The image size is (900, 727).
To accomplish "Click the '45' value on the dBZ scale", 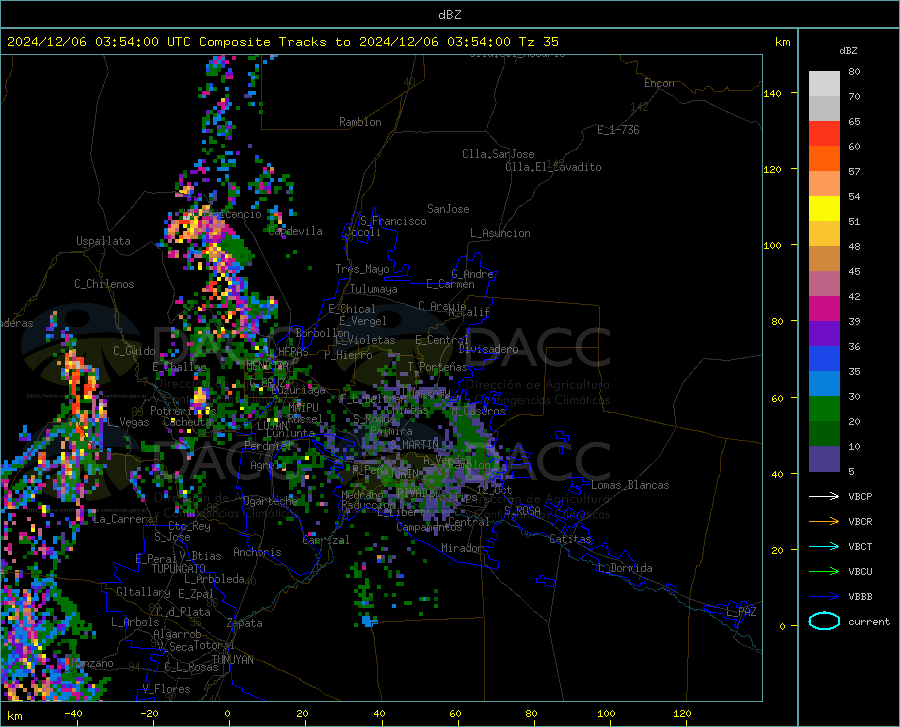I will 854,271.
